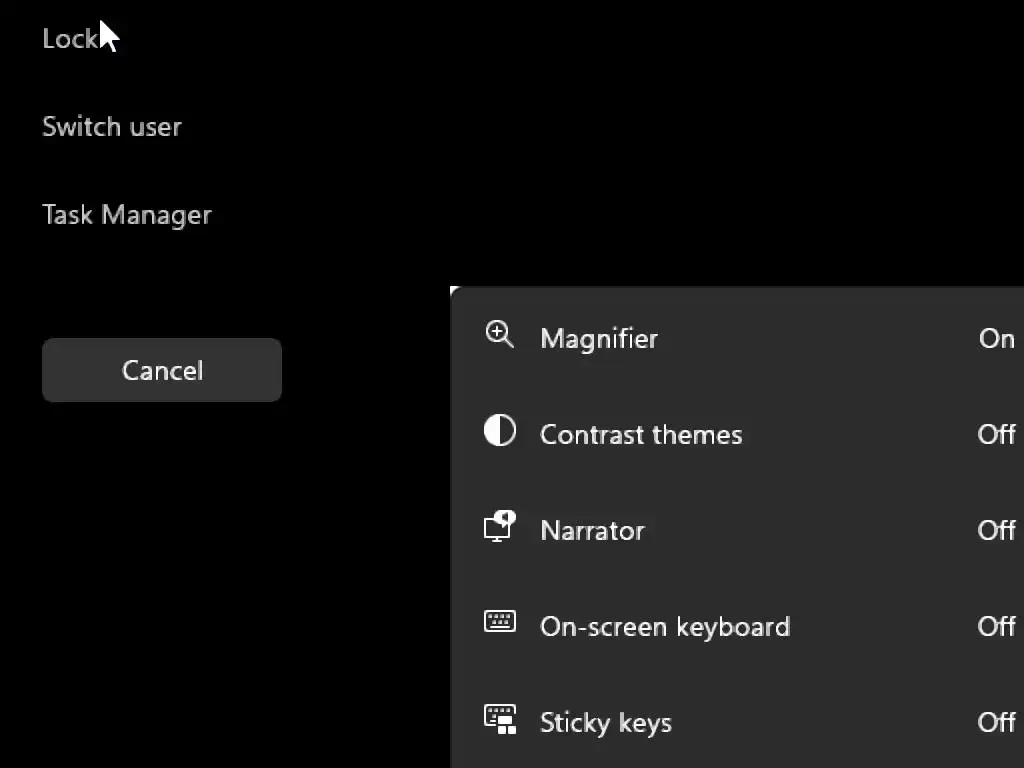
Task: Toggle Contrast themes Off status
Action: click(x=996, y=434)
